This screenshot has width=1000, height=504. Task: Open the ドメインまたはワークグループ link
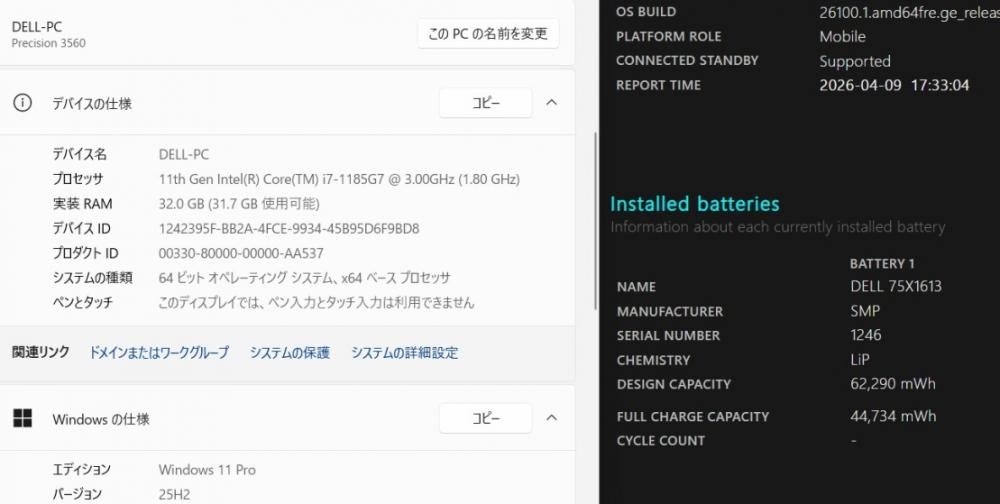(x=159, y=352)
